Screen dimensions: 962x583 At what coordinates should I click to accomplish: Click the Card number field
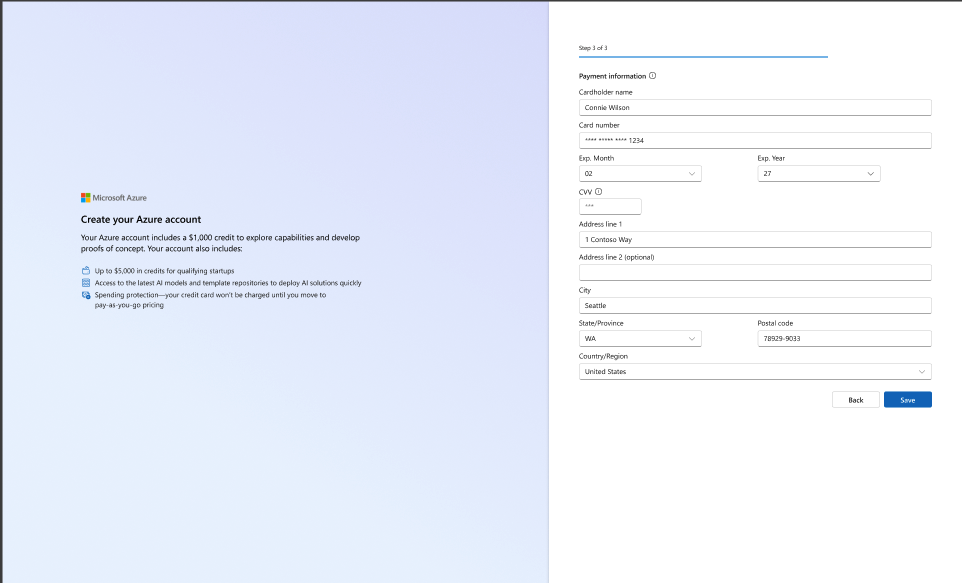[x=755, y=141]
